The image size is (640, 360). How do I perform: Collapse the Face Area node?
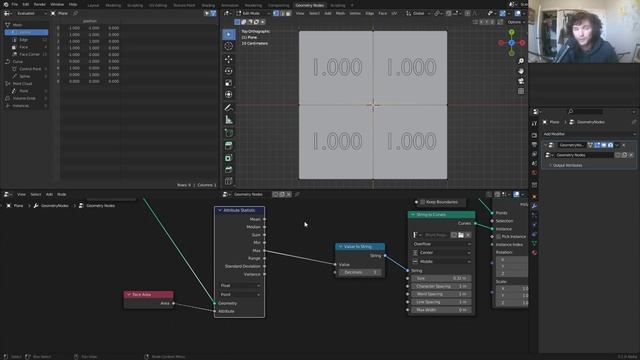point(129,294)
